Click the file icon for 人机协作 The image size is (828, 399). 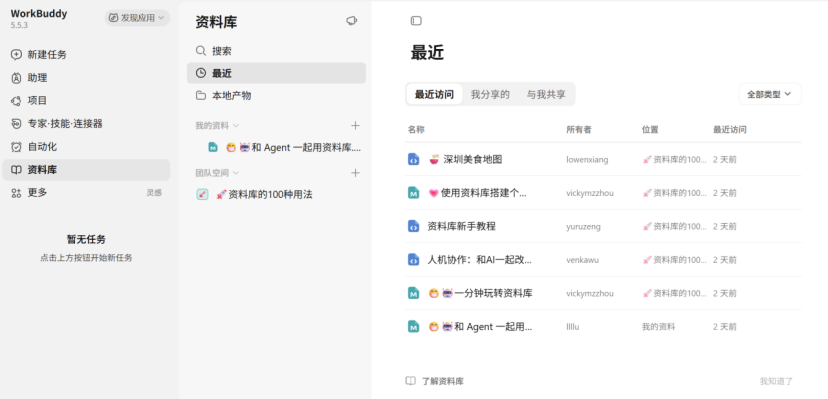[x=413, y=260]
